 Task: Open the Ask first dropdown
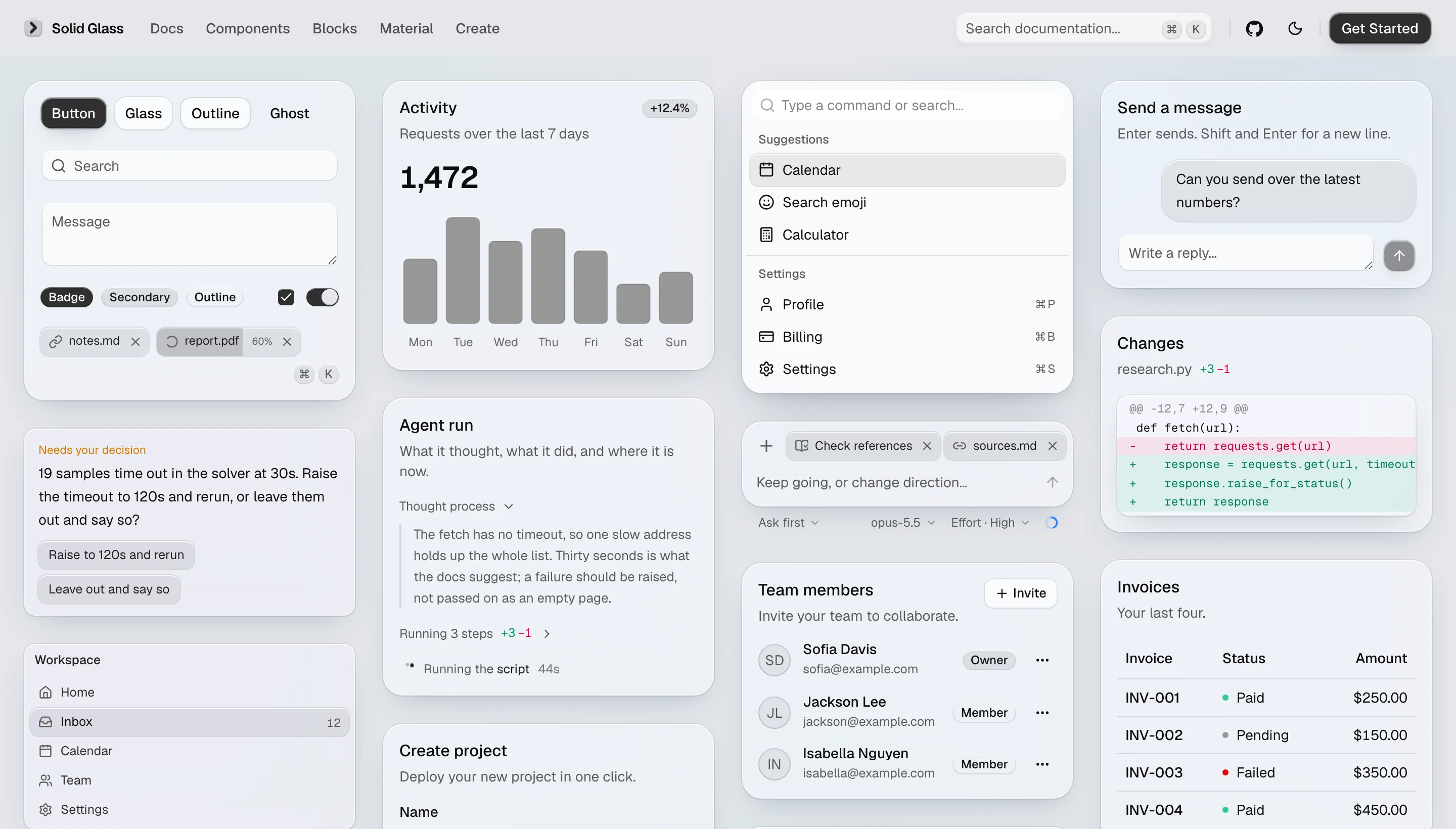(x=789, y=523)
